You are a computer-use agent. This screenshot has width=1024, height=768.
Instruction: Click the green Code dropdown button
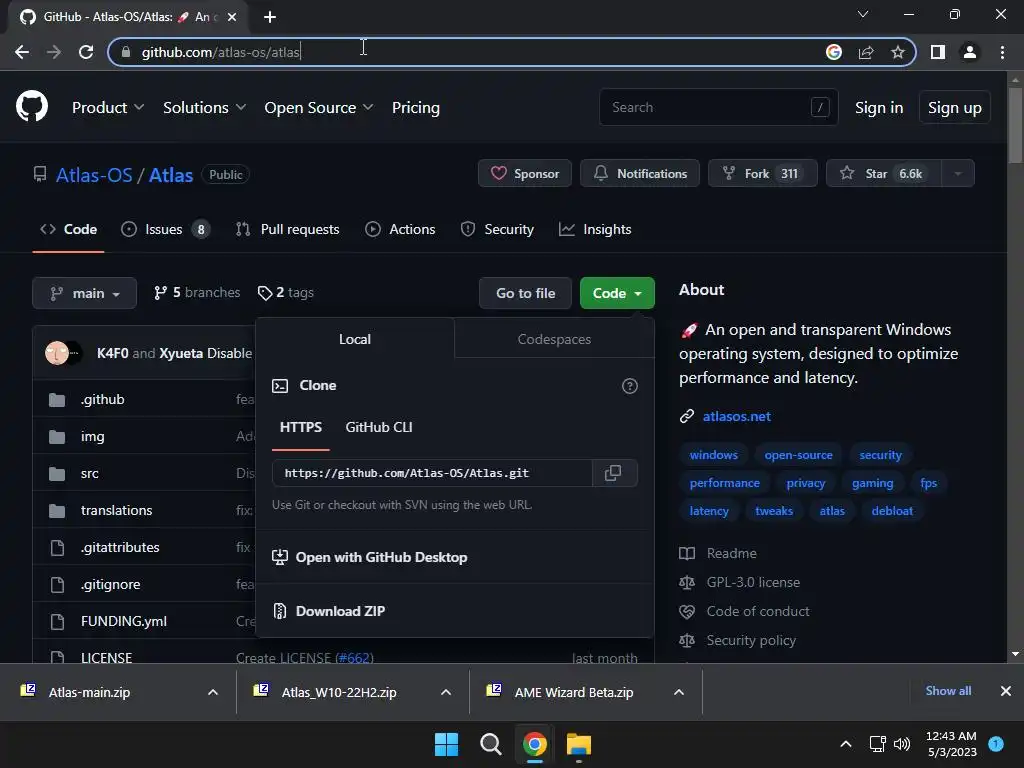click(x=617, y=293)
